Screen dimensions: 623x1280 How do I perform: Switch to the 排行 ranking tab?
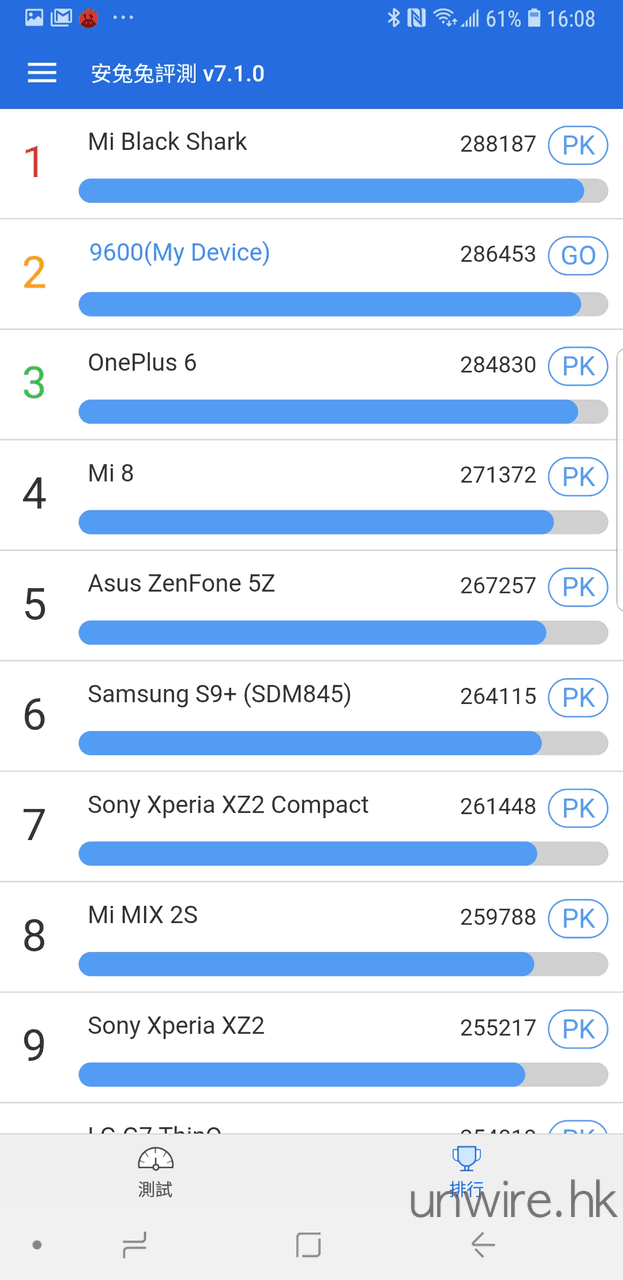pyautogui.click(x=466, y=1172)
